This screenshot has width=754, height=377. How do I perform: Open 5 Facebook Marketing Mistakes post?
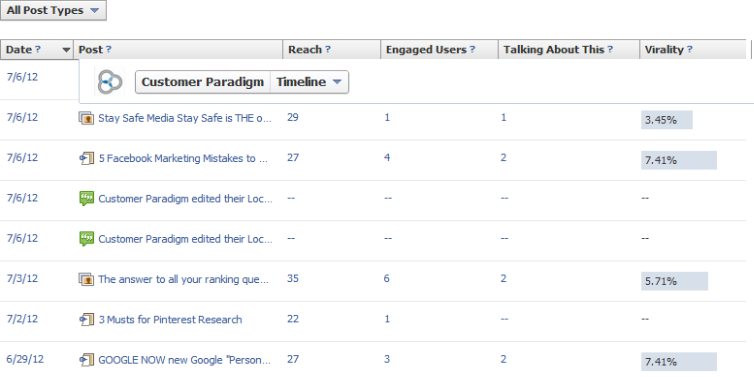[183, 158]
